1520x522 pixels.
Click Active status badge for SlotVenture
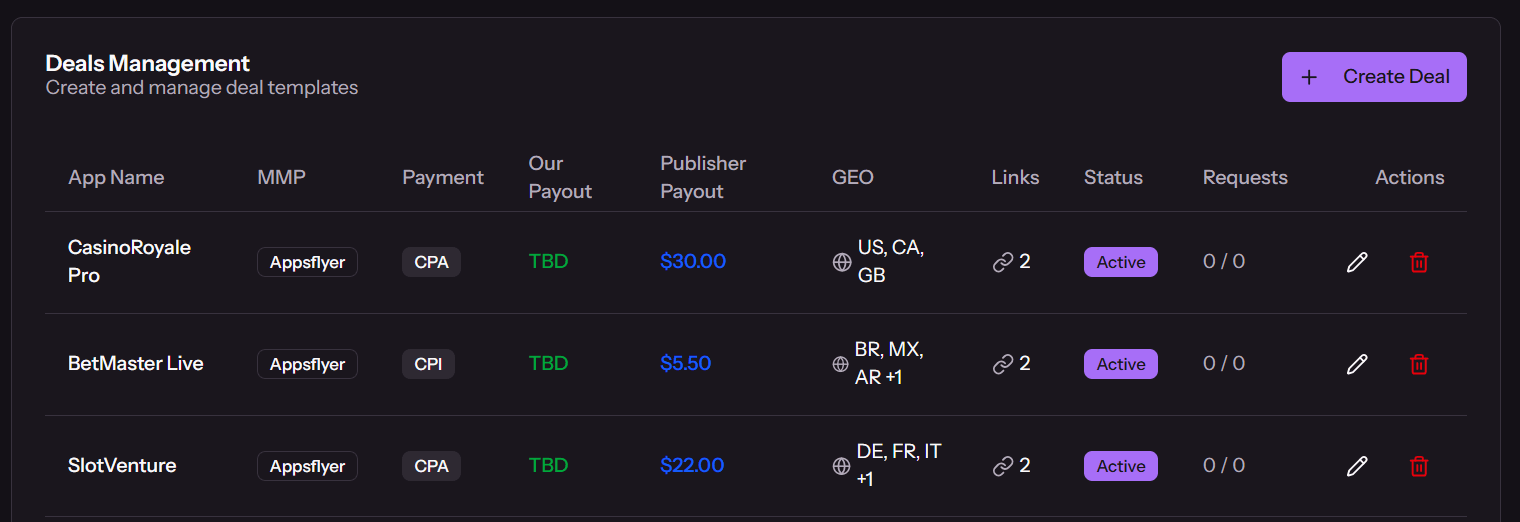[1120, 466]
